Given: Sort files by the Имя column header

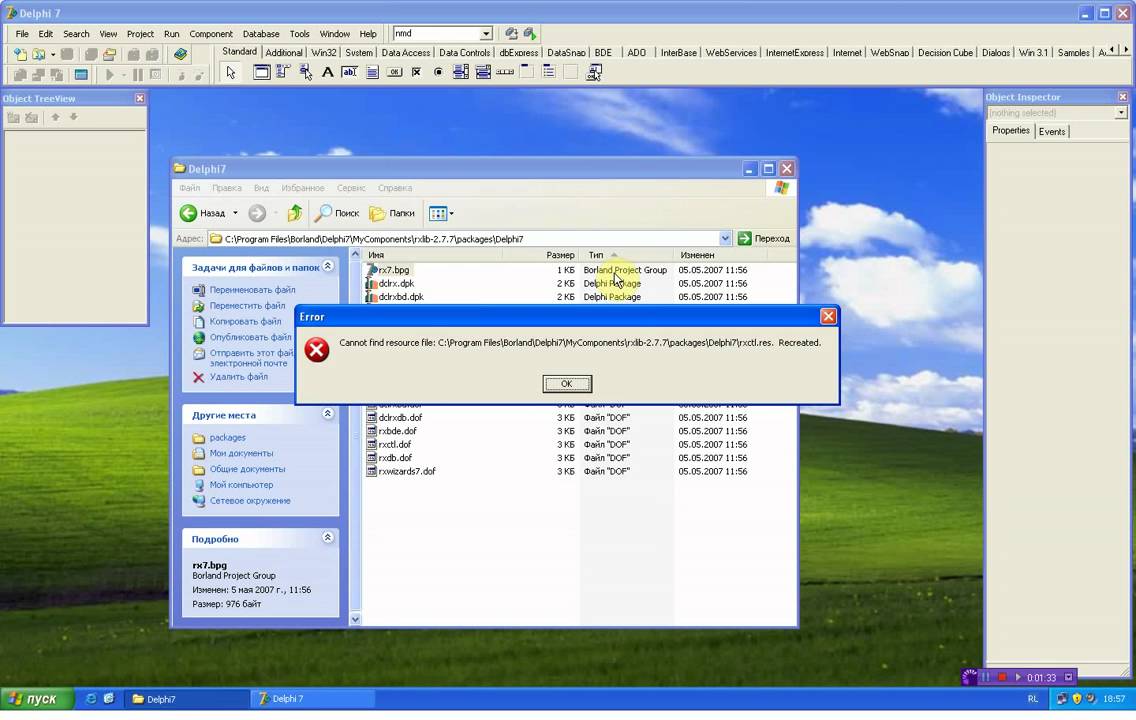Looking at the screenshot, I should coord(433,255).
